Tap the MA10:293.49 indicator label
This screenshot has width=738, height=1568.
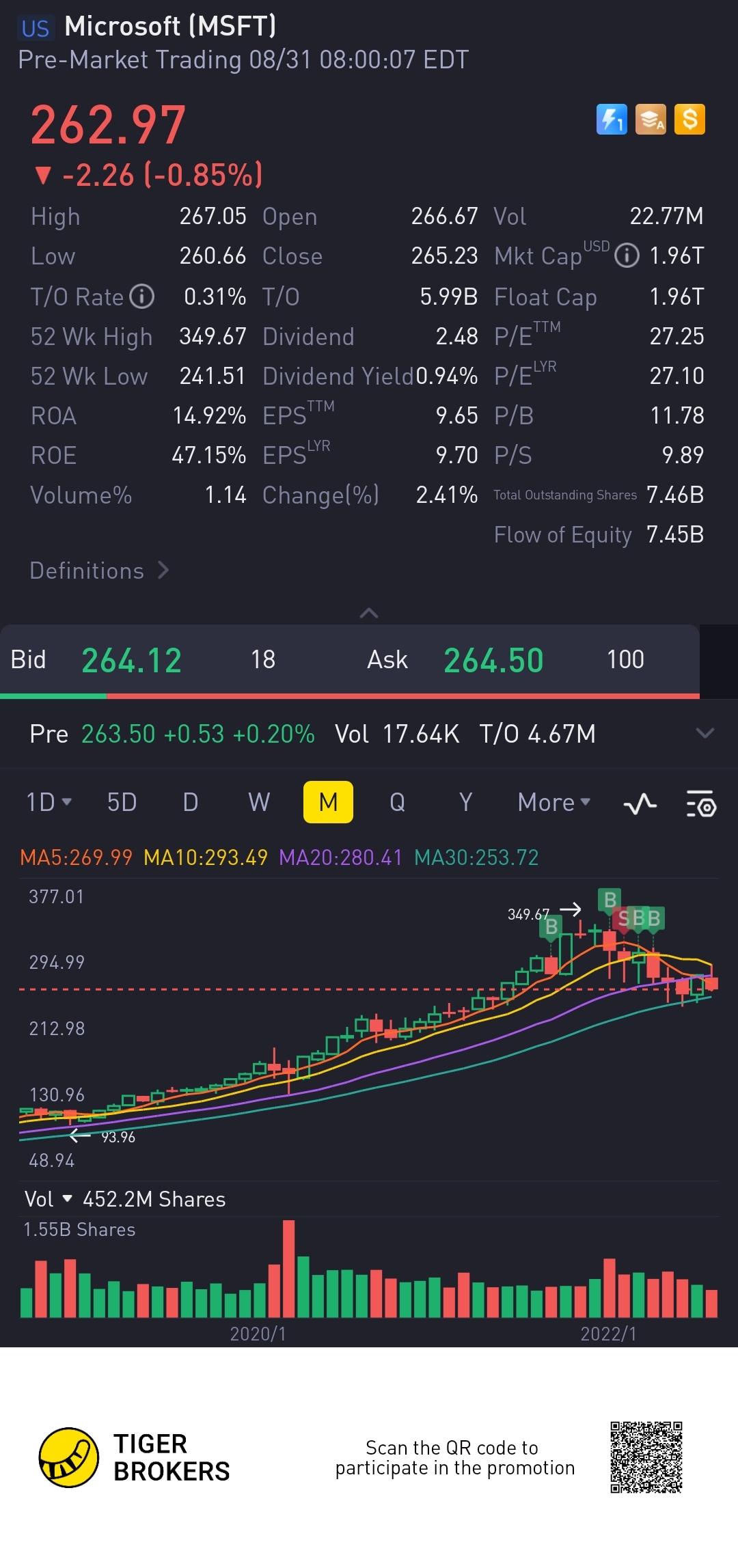(206, 857)
